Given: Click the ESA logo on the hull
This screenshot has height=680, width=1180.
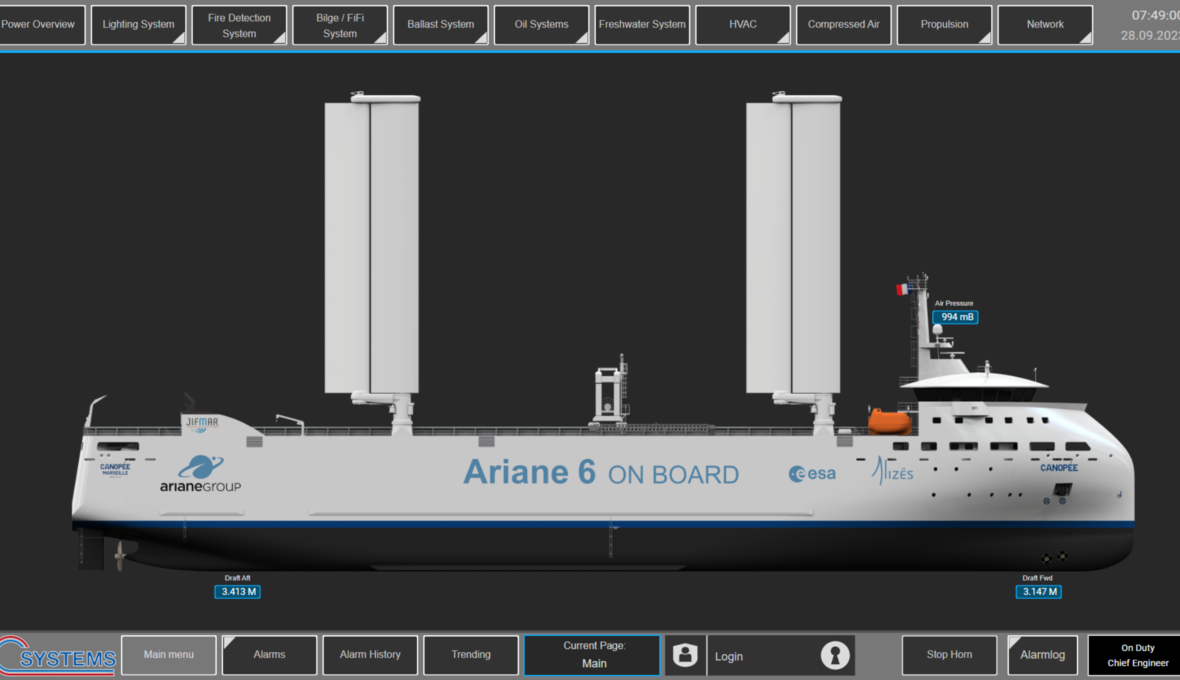Looking at the screenshot, I should coord(812,474).
